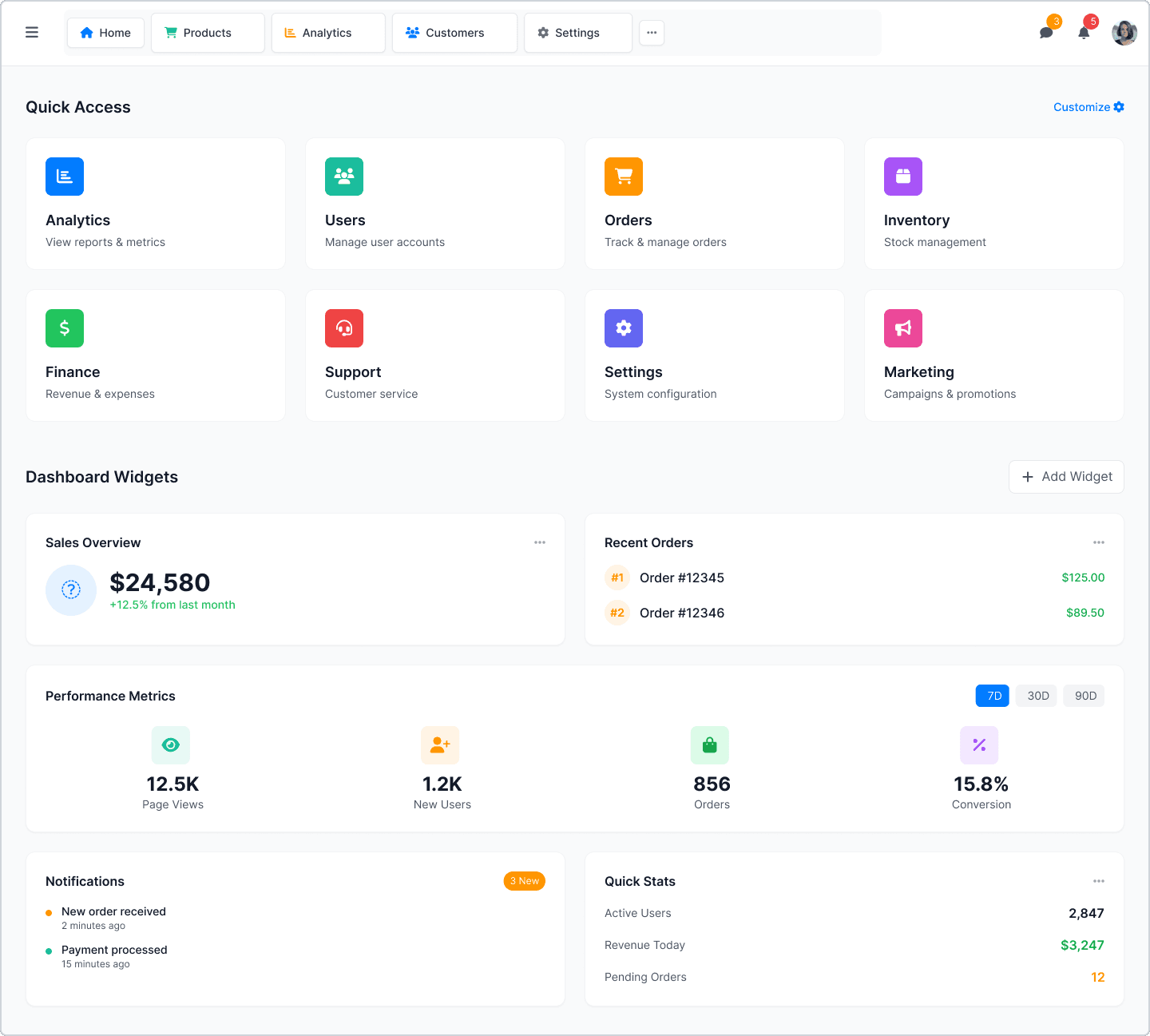Open the Products menu item
This screenshot has width=1150, height=1036.
click(207, 33)
